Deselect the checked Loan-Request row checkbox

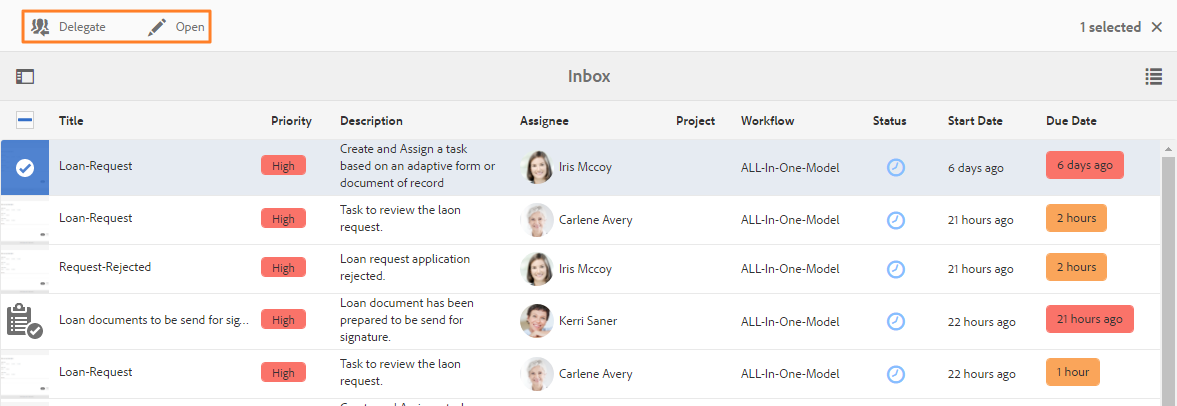pos(25,168)
